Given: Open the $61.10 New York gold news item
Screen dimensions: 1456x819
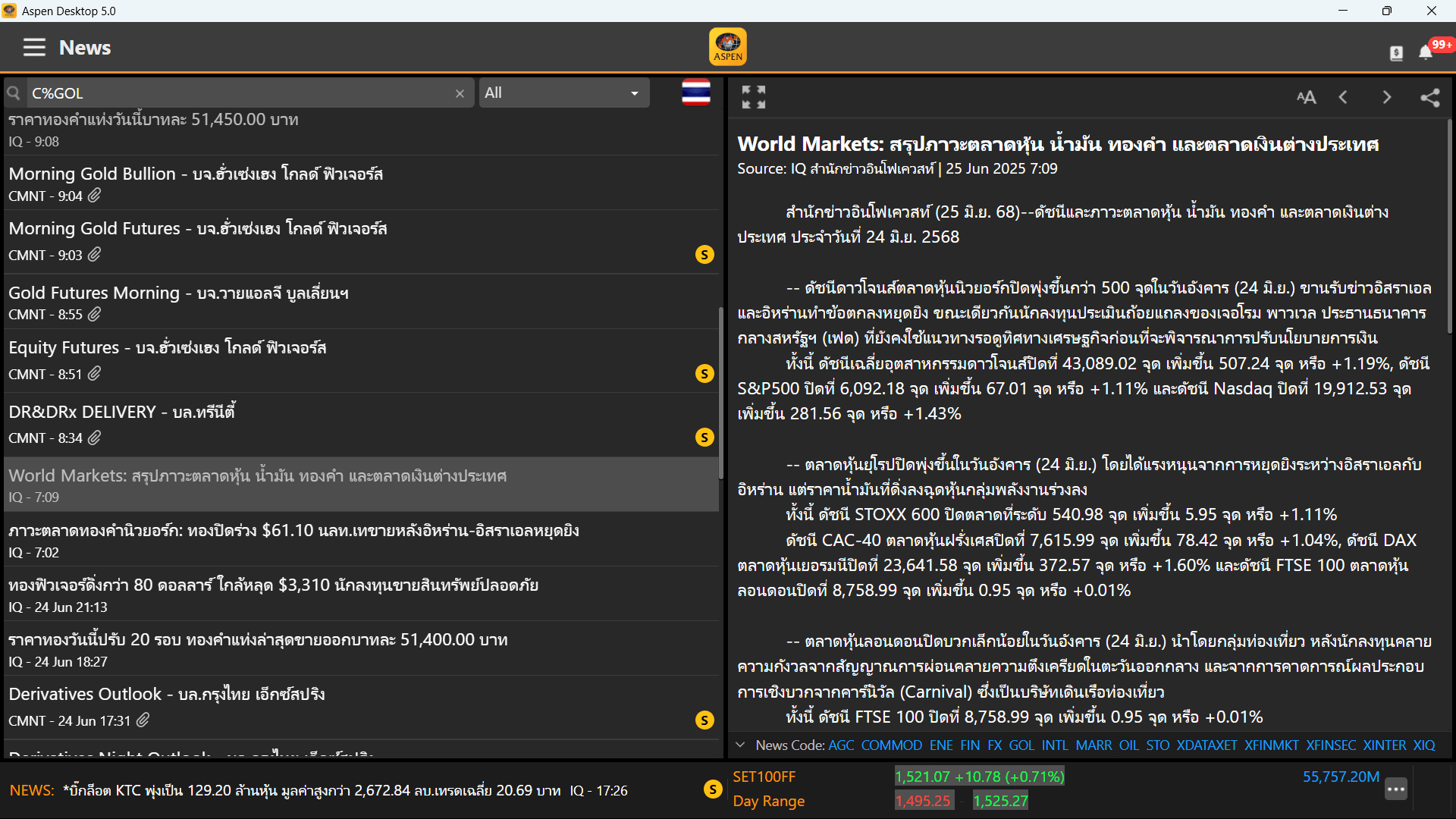Looking at the screenshot, I should [x=361, y=540].
